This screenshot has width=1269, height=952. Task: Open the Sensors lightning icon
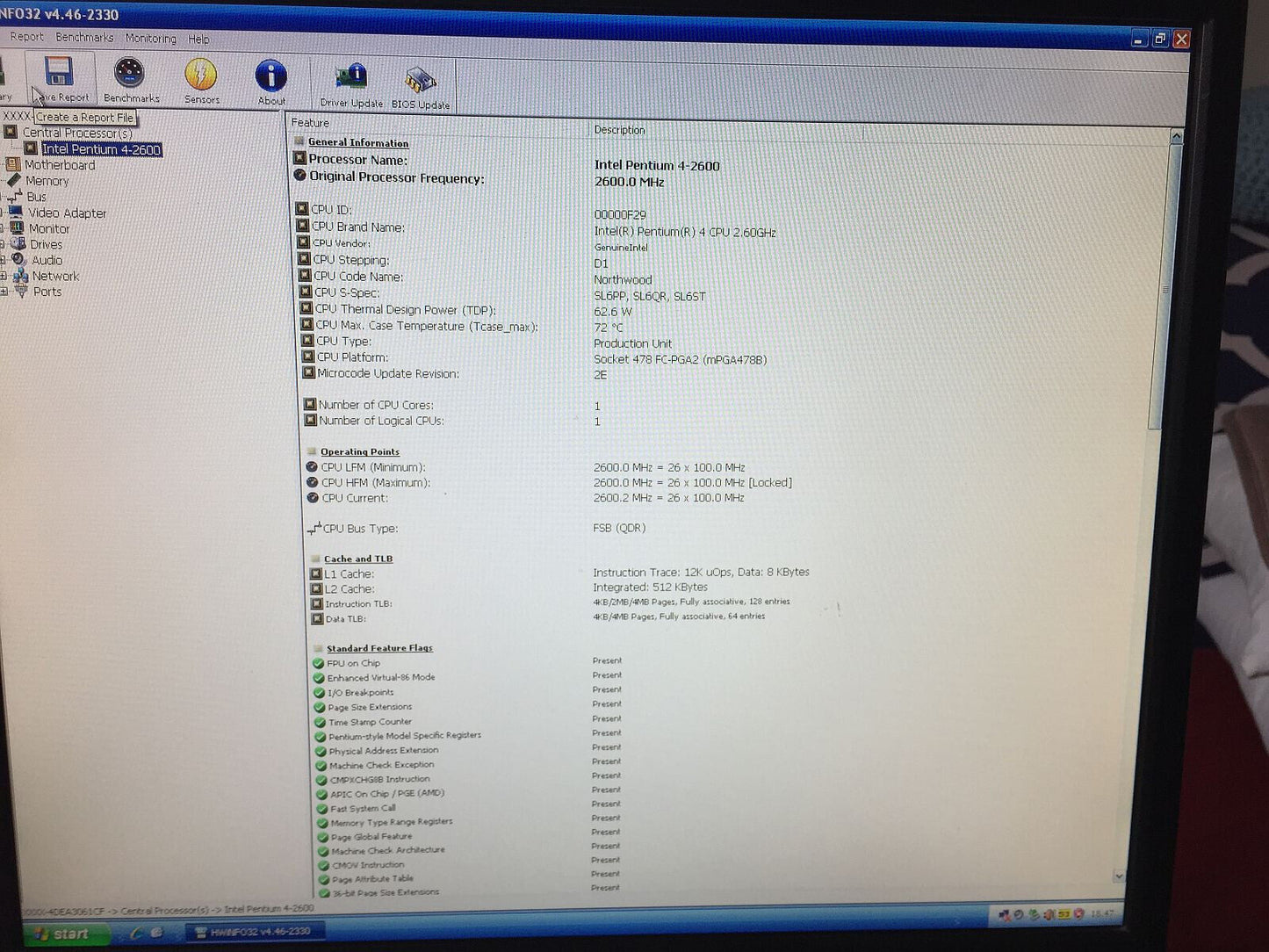pyautogui.click(x=201, y=74)
